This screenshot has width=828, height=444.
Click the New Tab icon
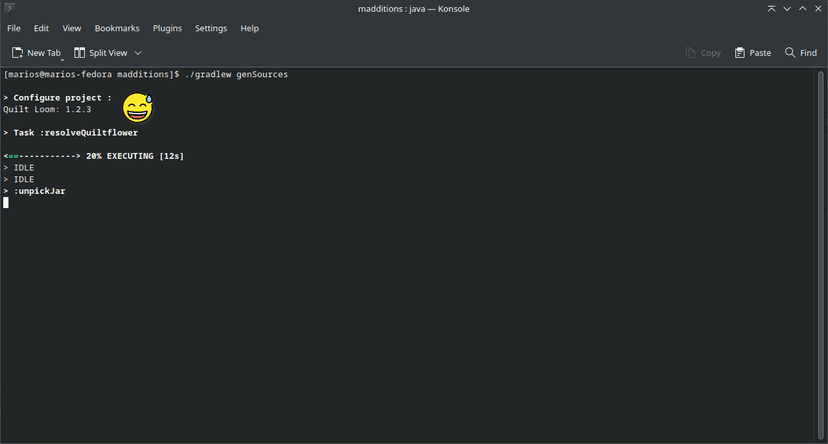[17, 53]
